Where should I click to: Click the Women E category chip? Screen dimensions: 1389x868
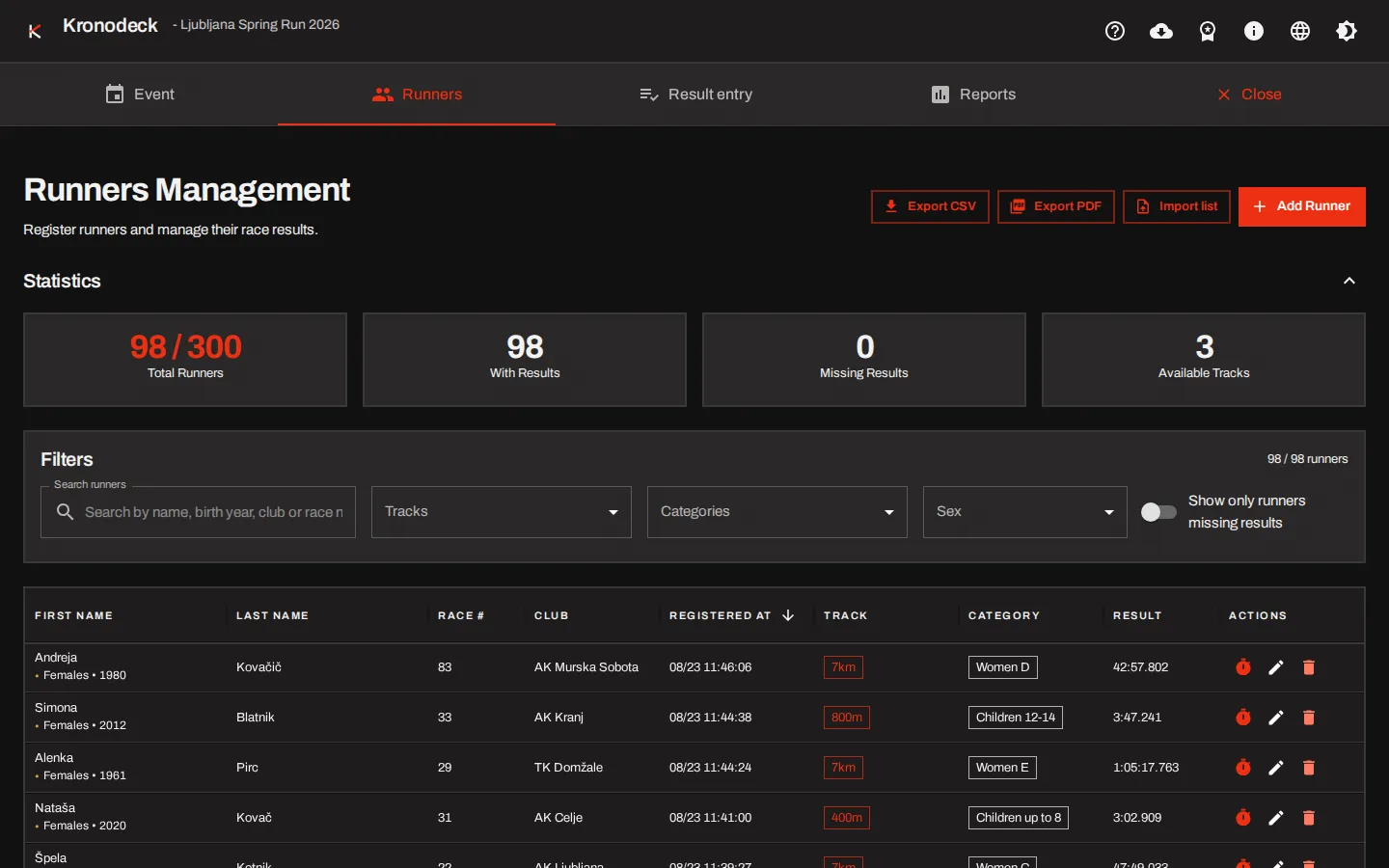click(1002, 768)
